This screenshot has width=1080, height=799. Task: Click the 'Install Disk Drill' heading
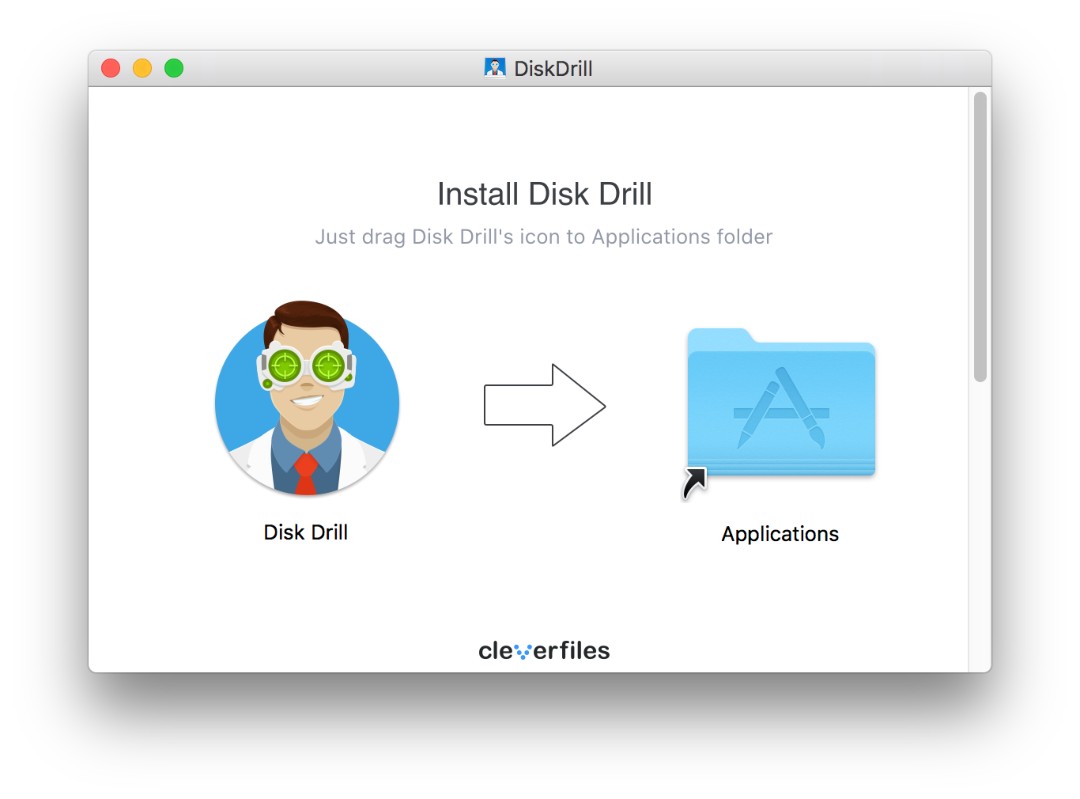(544, 194)
